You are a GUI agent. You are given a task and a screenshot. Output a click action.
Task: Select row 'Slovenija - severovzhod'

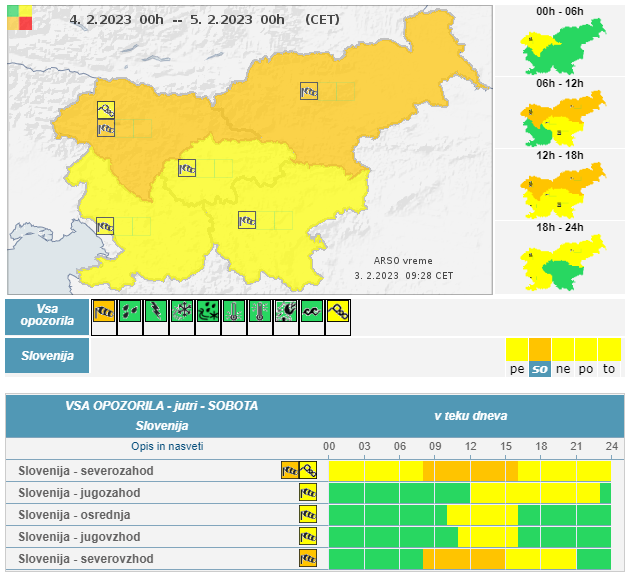314,559
